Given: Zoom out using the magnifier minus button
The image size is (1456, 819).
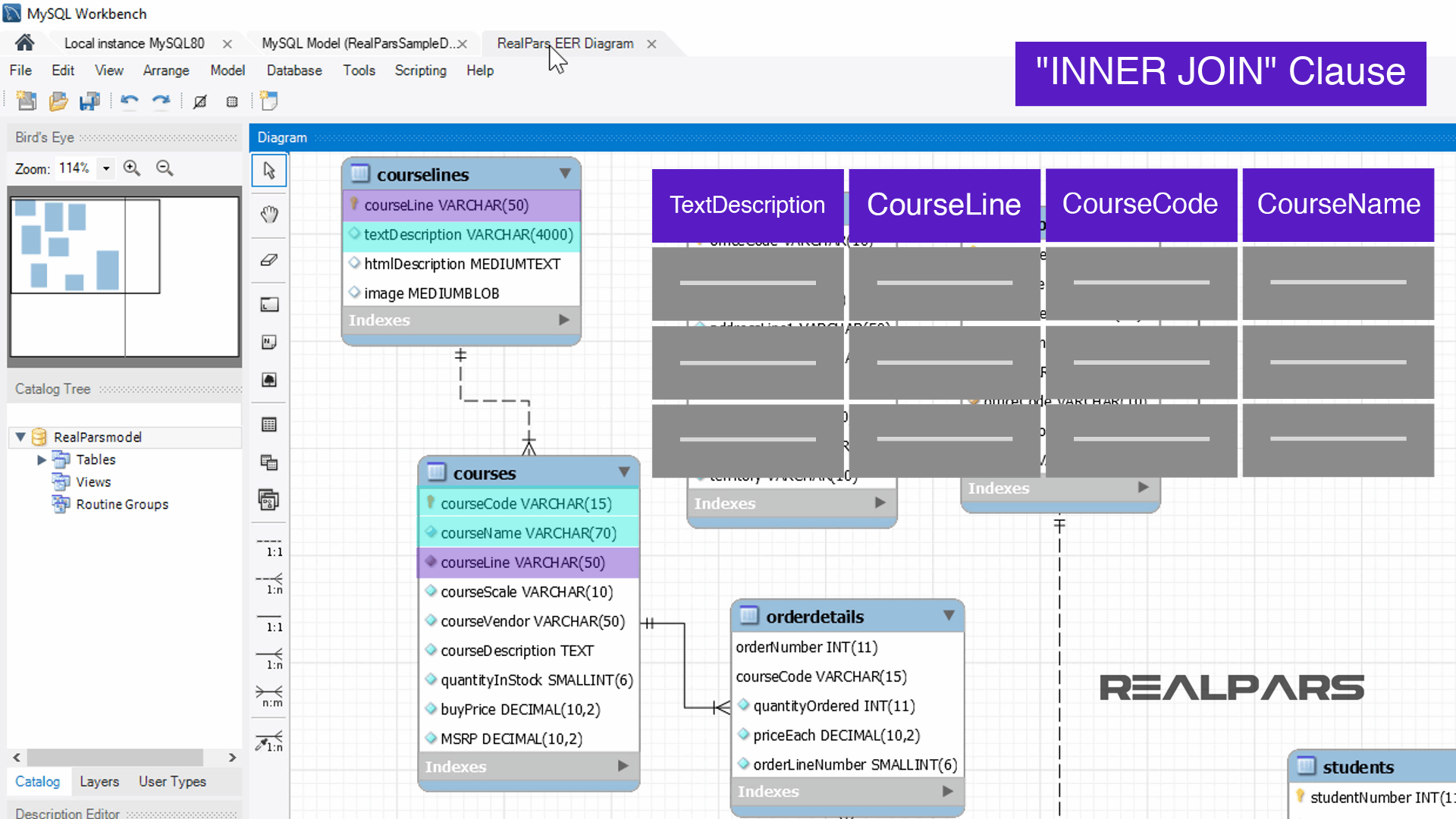Looking at the screenshot, I should pos(165,168).
